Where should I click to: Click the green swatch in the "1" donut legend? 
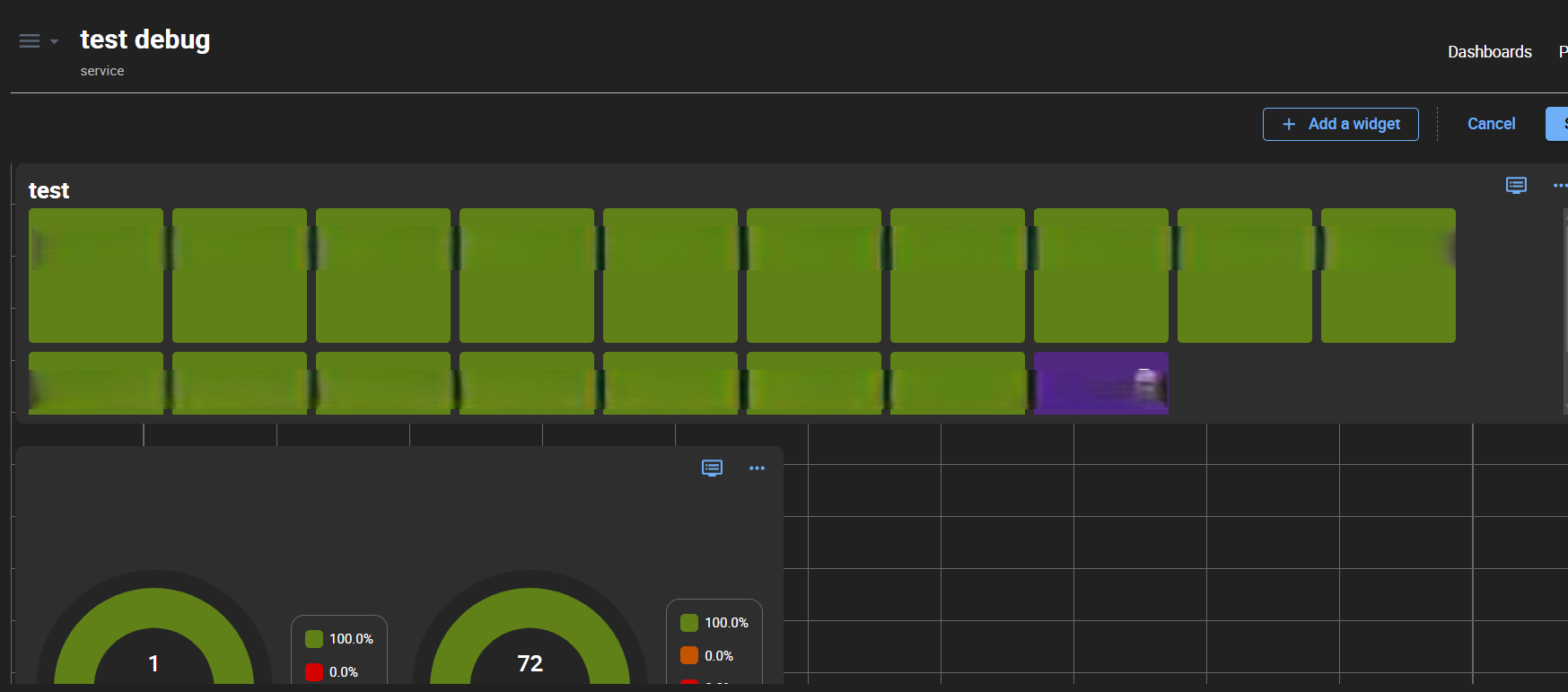(314, 639)
